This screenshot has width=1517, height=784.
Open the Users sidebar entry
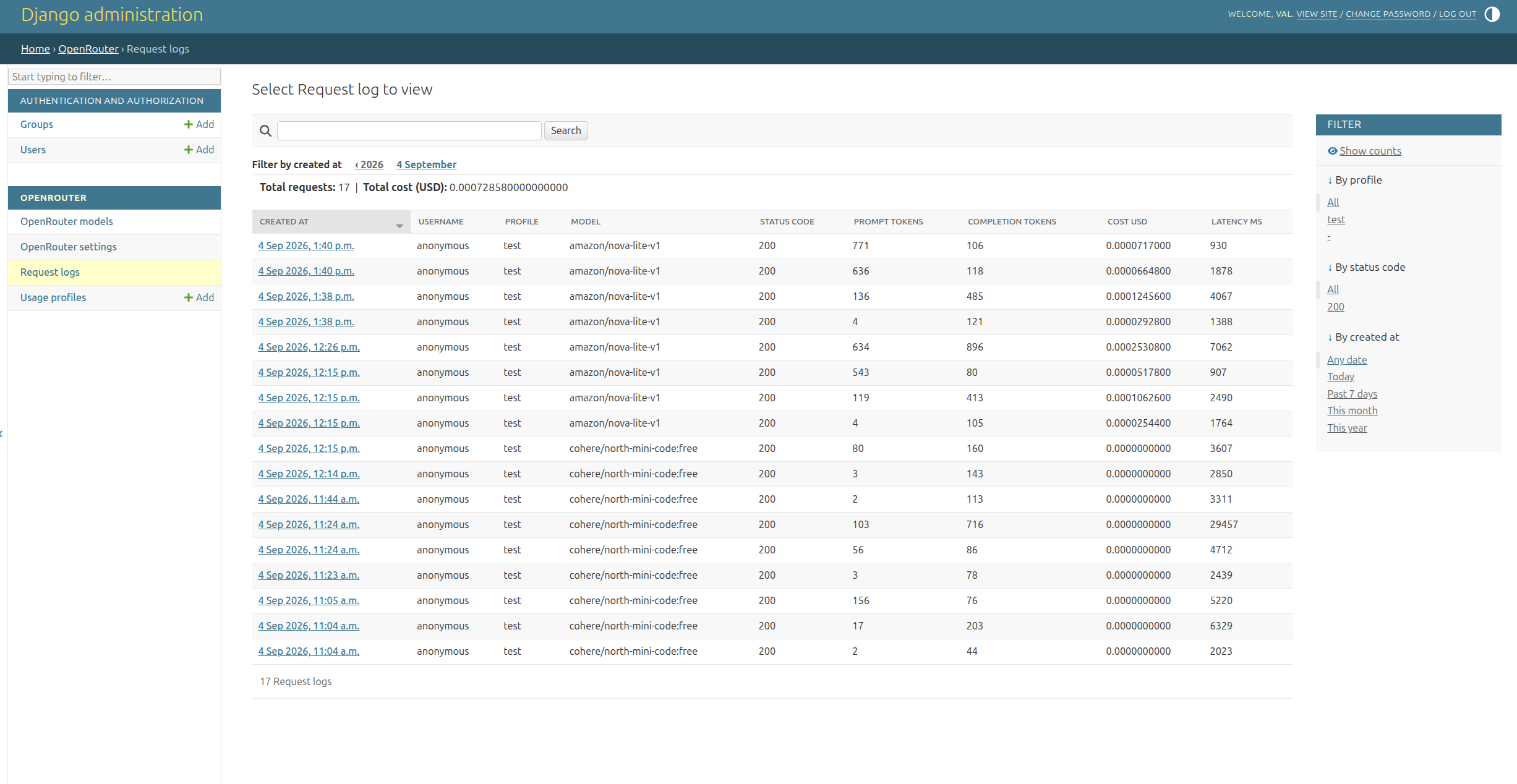coord(33,150)
